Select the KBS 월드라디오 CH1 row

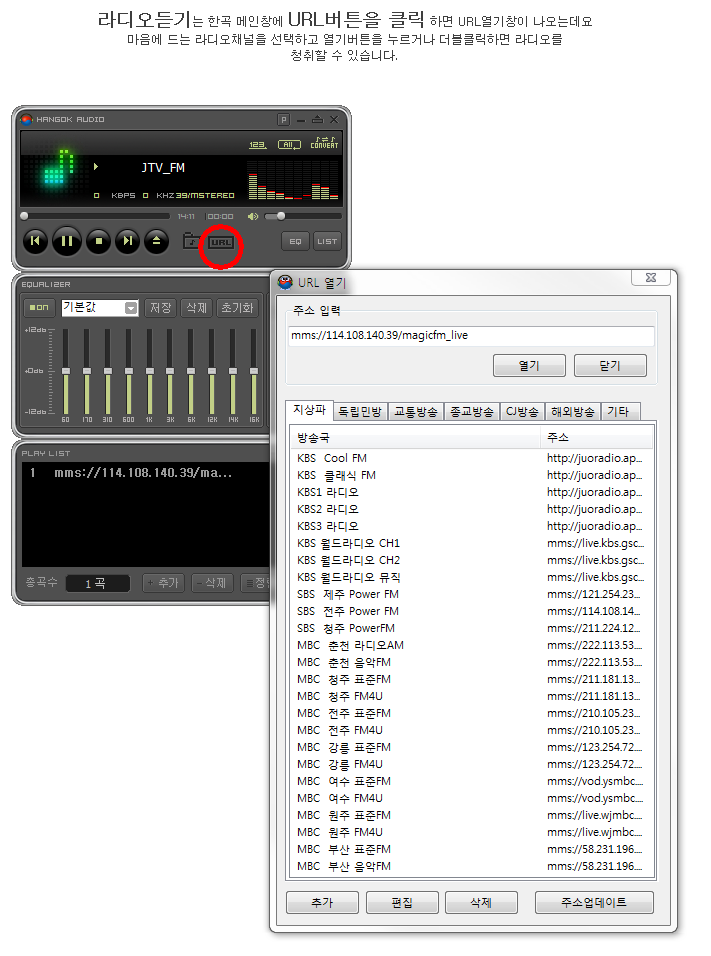pyautogui.click(x=472, y=543)
